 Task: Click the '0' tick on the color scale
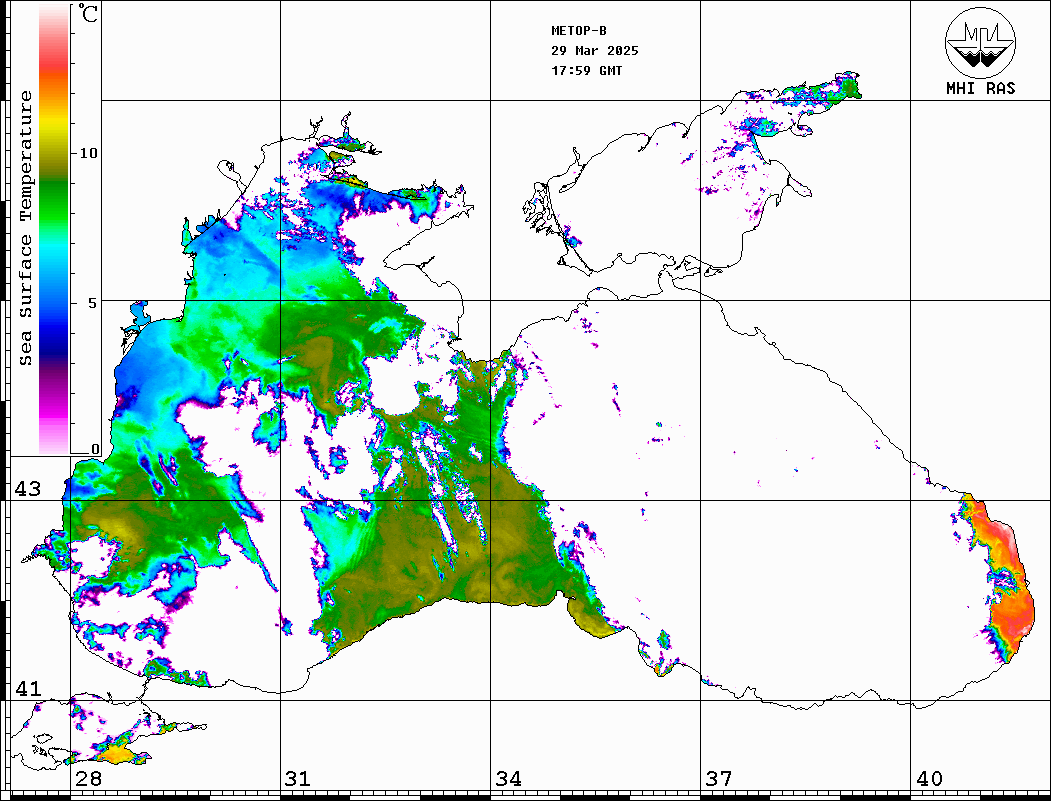(x=95, y=449)
